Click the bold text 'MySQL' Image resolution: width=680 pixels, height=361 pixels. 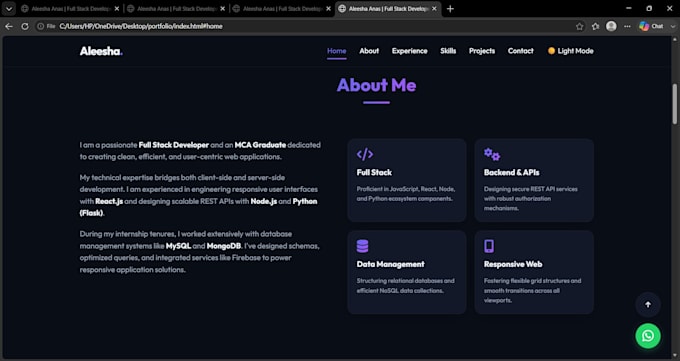pyautogui.click(x=178, y=246)
